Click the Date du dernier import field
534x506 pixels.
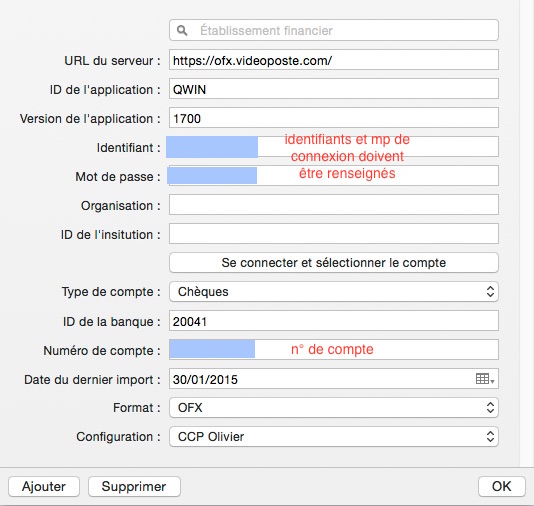(x=334, y=379)
